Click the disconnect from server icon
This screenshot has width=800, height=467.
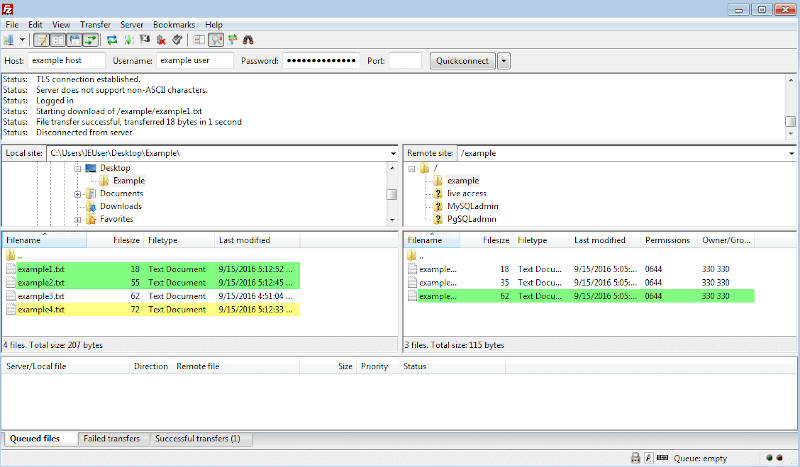(x=161, y=40)
